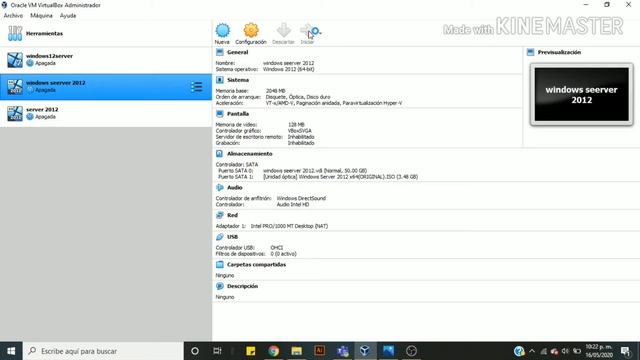Click the taskbar search box
Screen dimensions: 640x360
coord(103,351)
